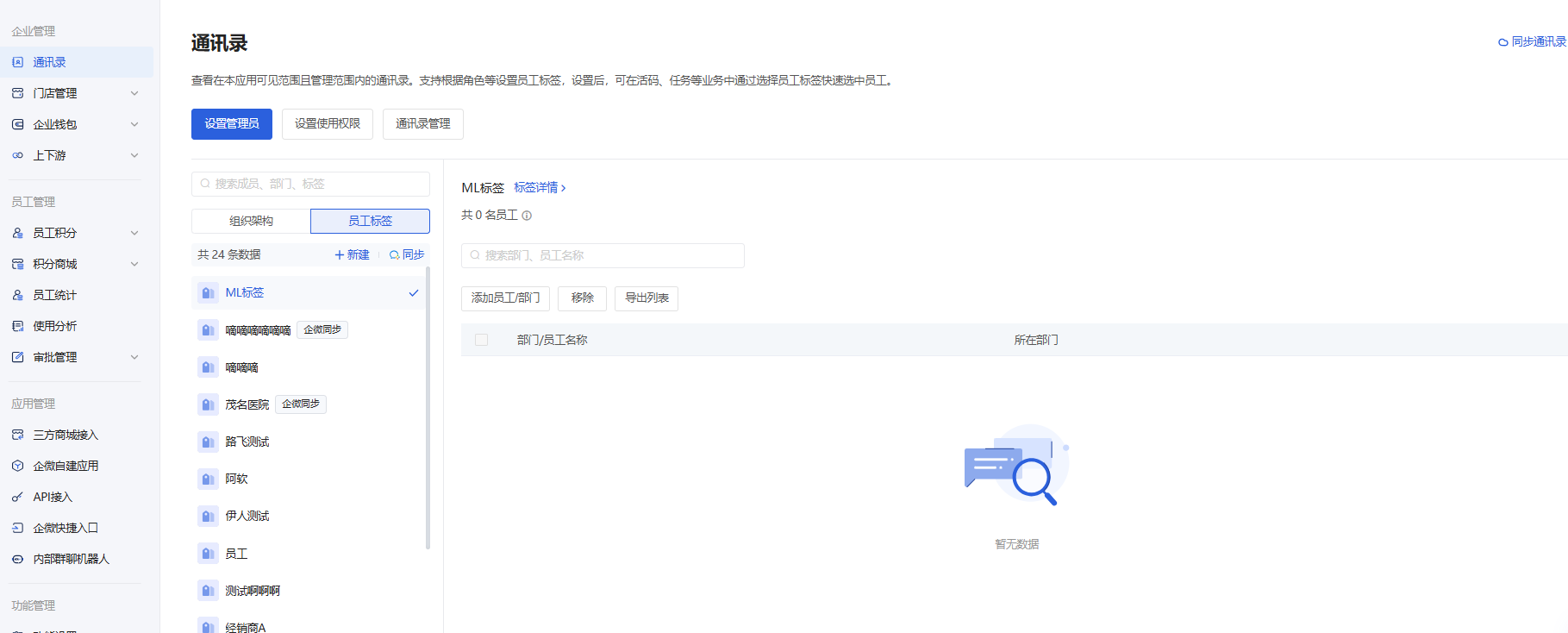Viewport: 1568px width, 633px height.
Task: Click the 设置管理员 button
Action: click(x=232, y=124)
